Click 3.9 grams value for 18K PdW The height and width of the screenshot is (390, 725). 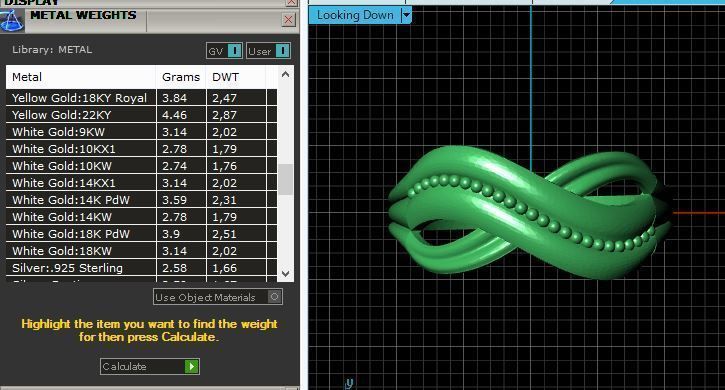(171, 234)
